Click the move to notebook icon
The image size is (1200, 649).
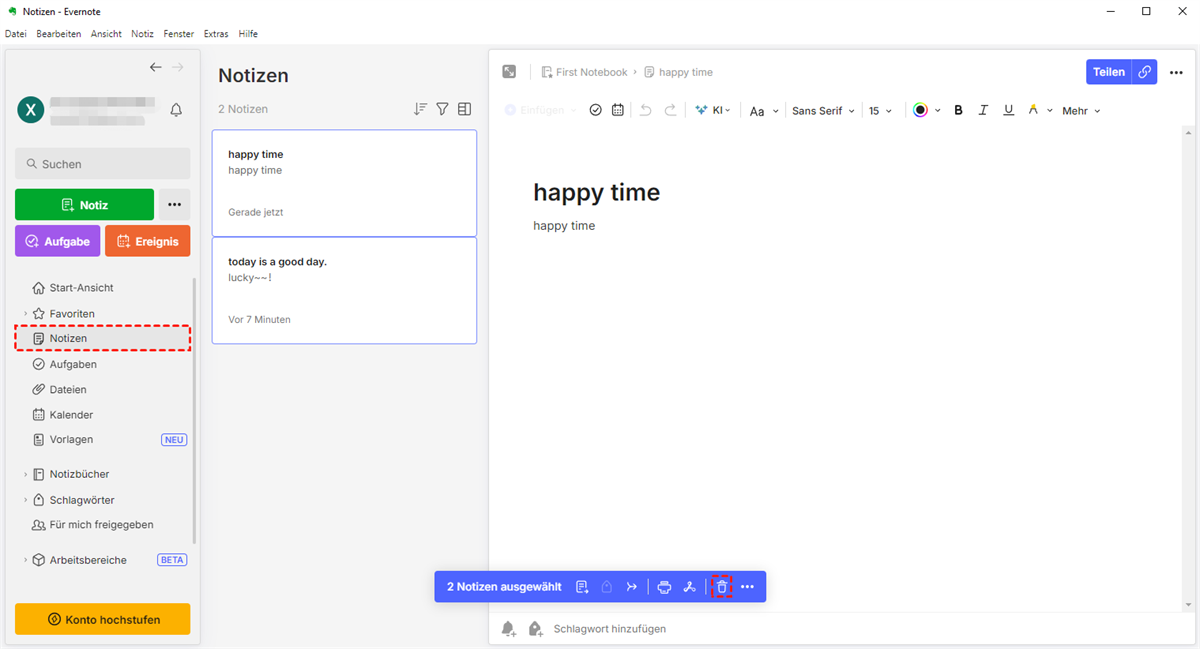(582, 587)
